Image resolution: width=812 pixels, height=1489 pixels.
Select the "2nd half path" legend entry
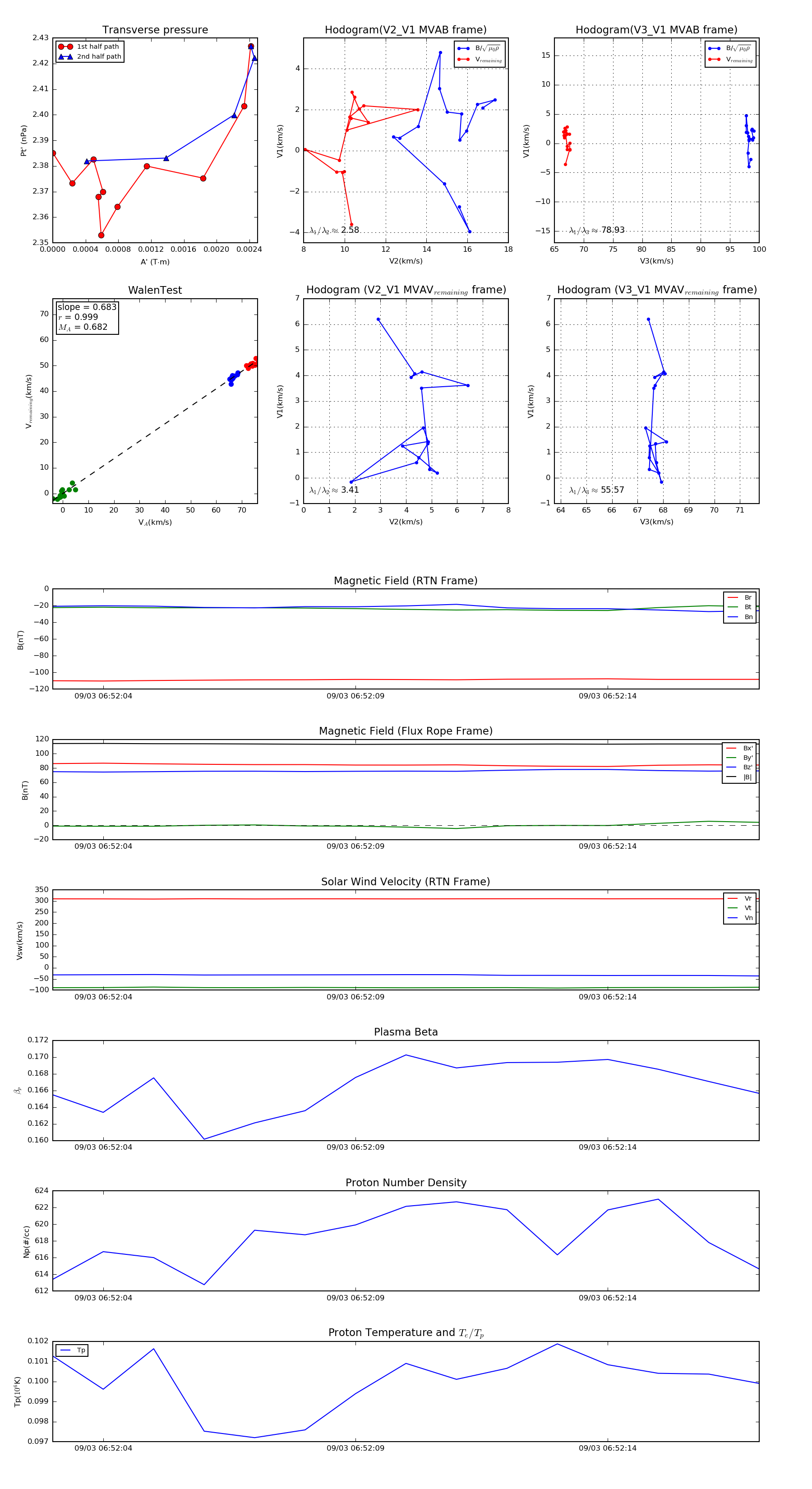pos(90,57)
